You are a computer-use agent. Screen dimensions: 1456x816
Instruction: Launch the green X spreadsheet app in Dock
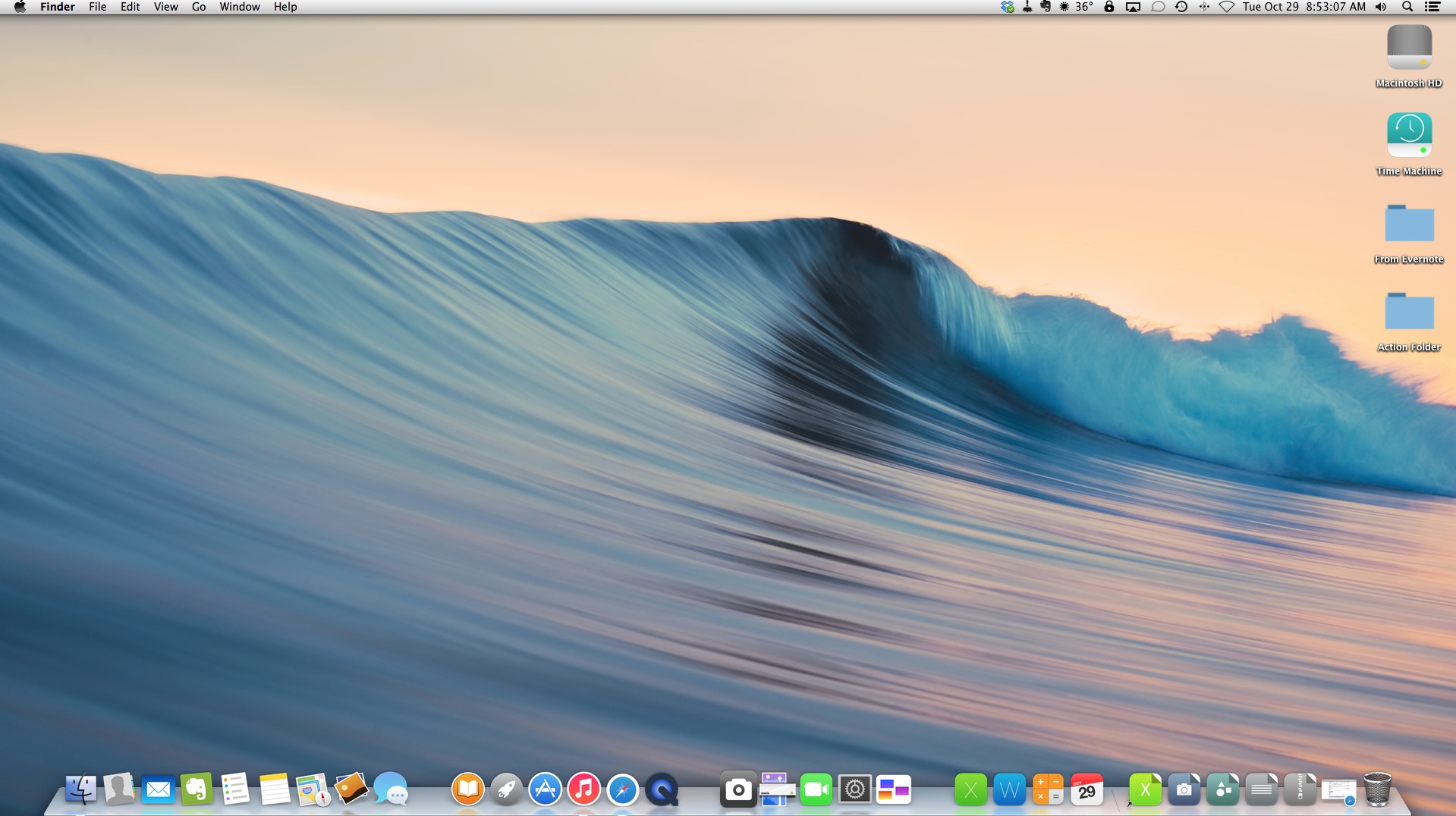pyautogui.click(x=970, y=789)
